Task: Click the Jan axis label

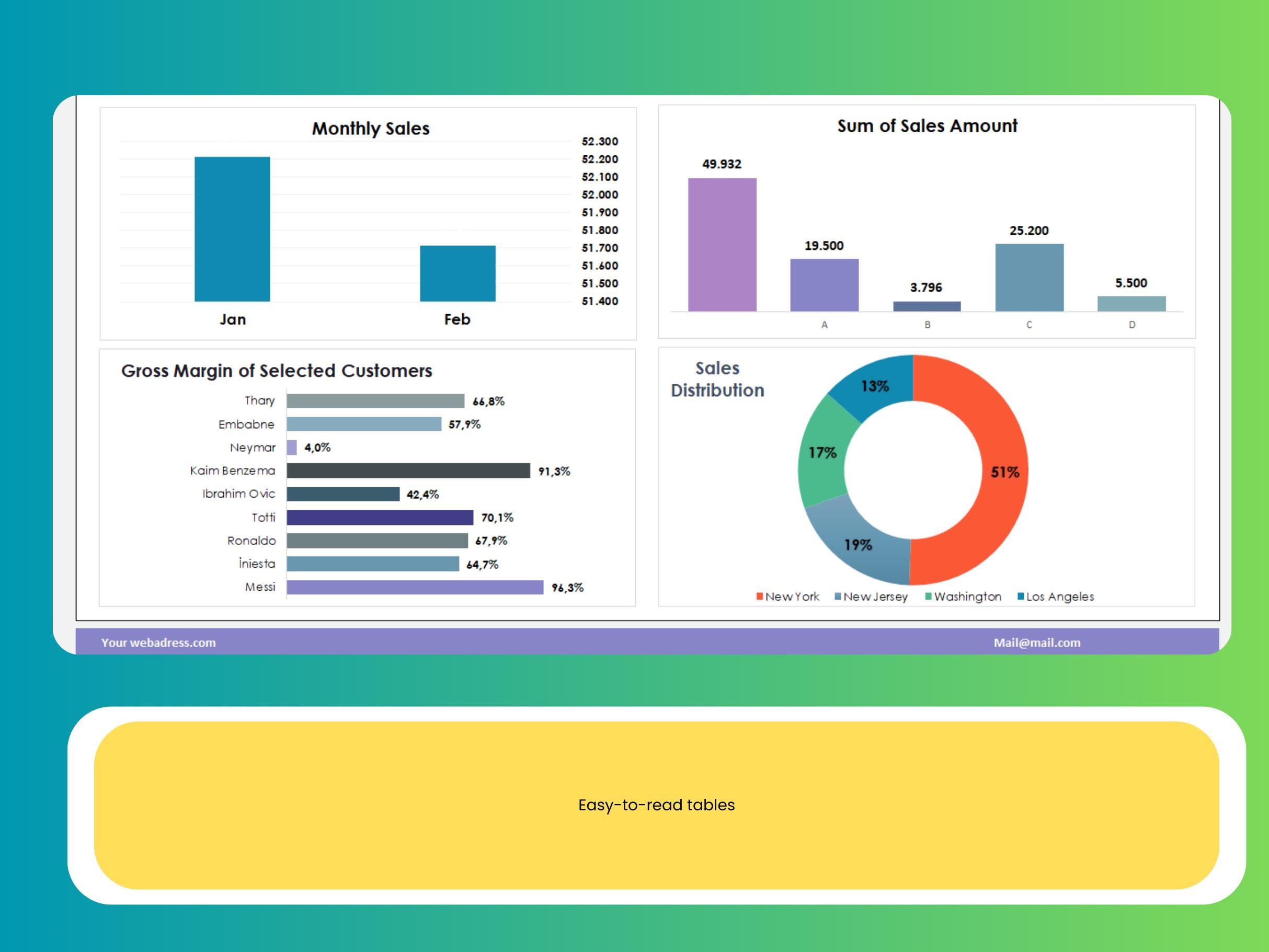Action: [232, 319]
